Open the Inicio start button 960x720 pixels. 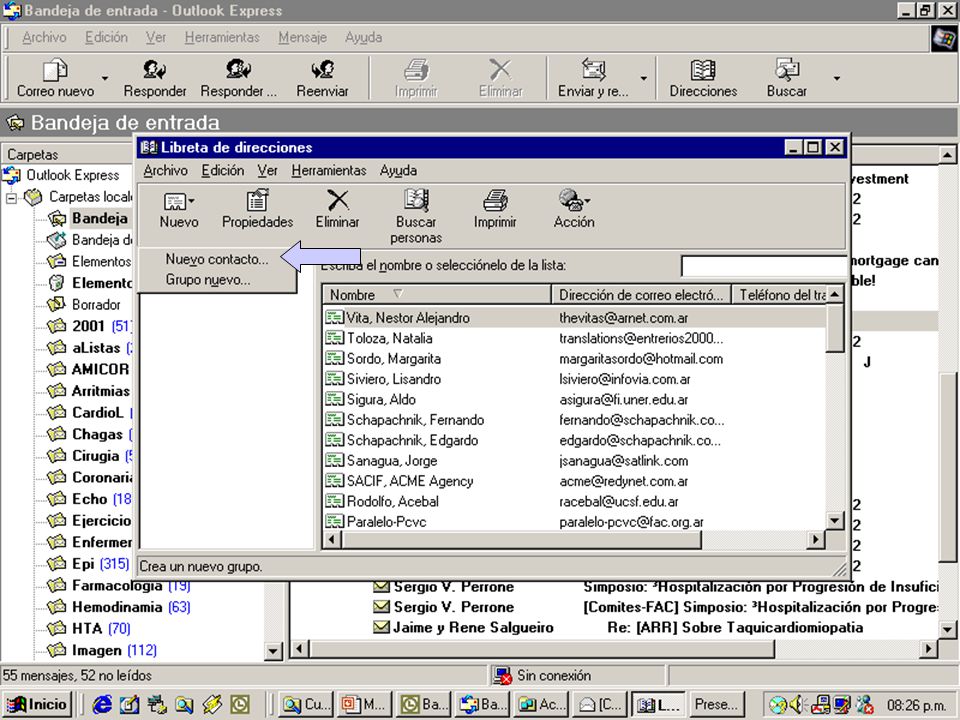click(37, 704)
